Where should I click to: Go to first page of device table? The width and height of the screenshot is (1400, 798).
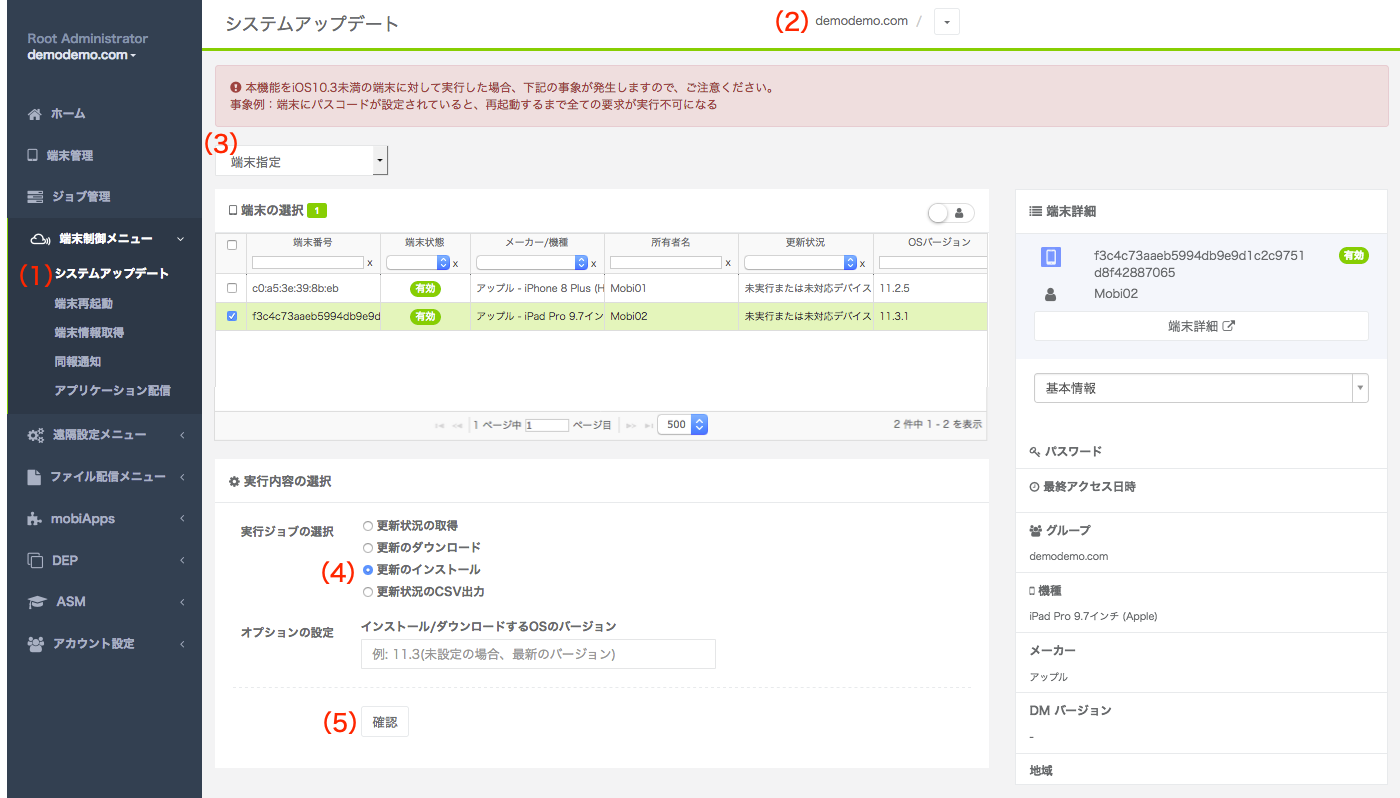pyautogui.click(x=440, y=425)
